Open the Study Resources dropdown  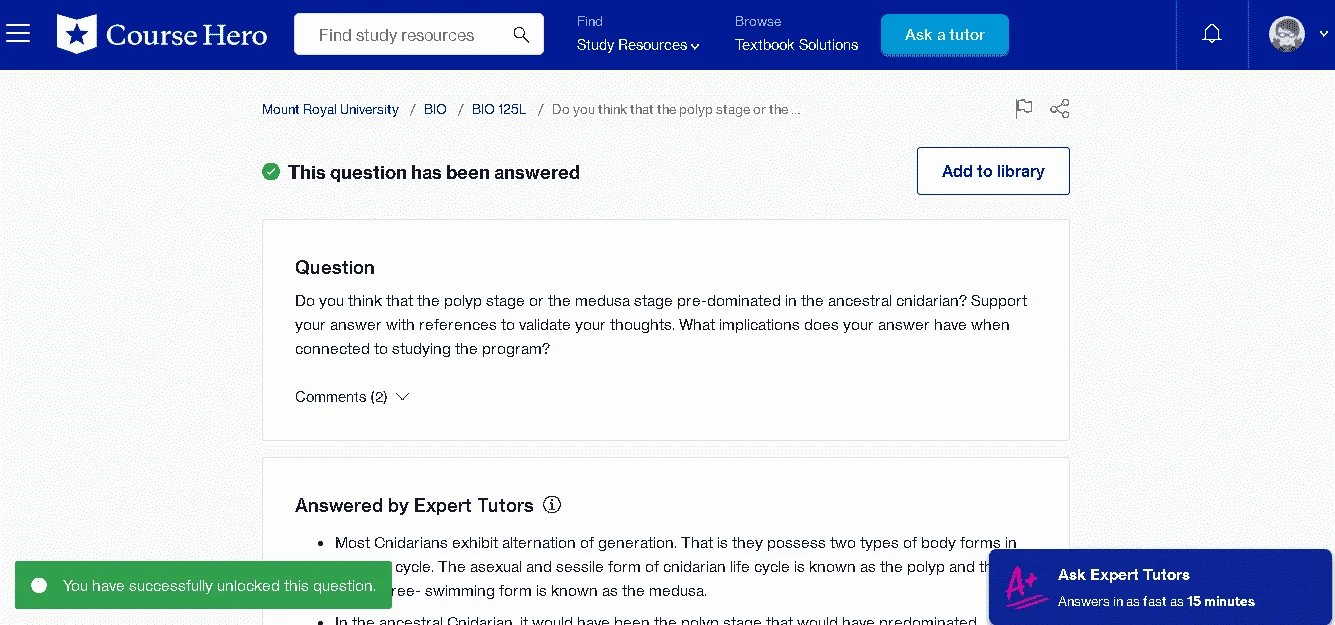tap(638, 45)
